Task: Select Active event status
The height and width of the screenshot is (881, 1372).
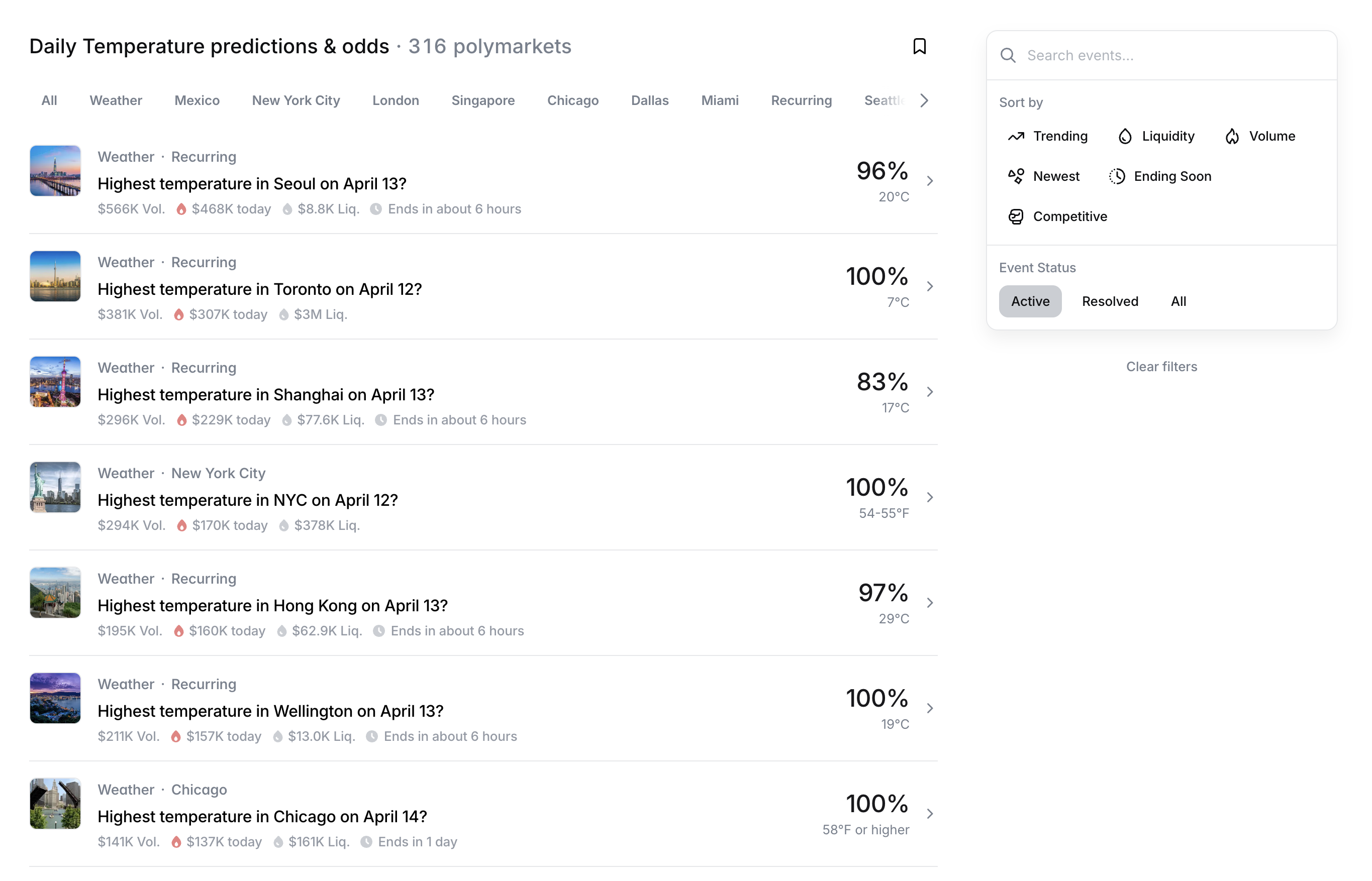Action: (1030, 301)
